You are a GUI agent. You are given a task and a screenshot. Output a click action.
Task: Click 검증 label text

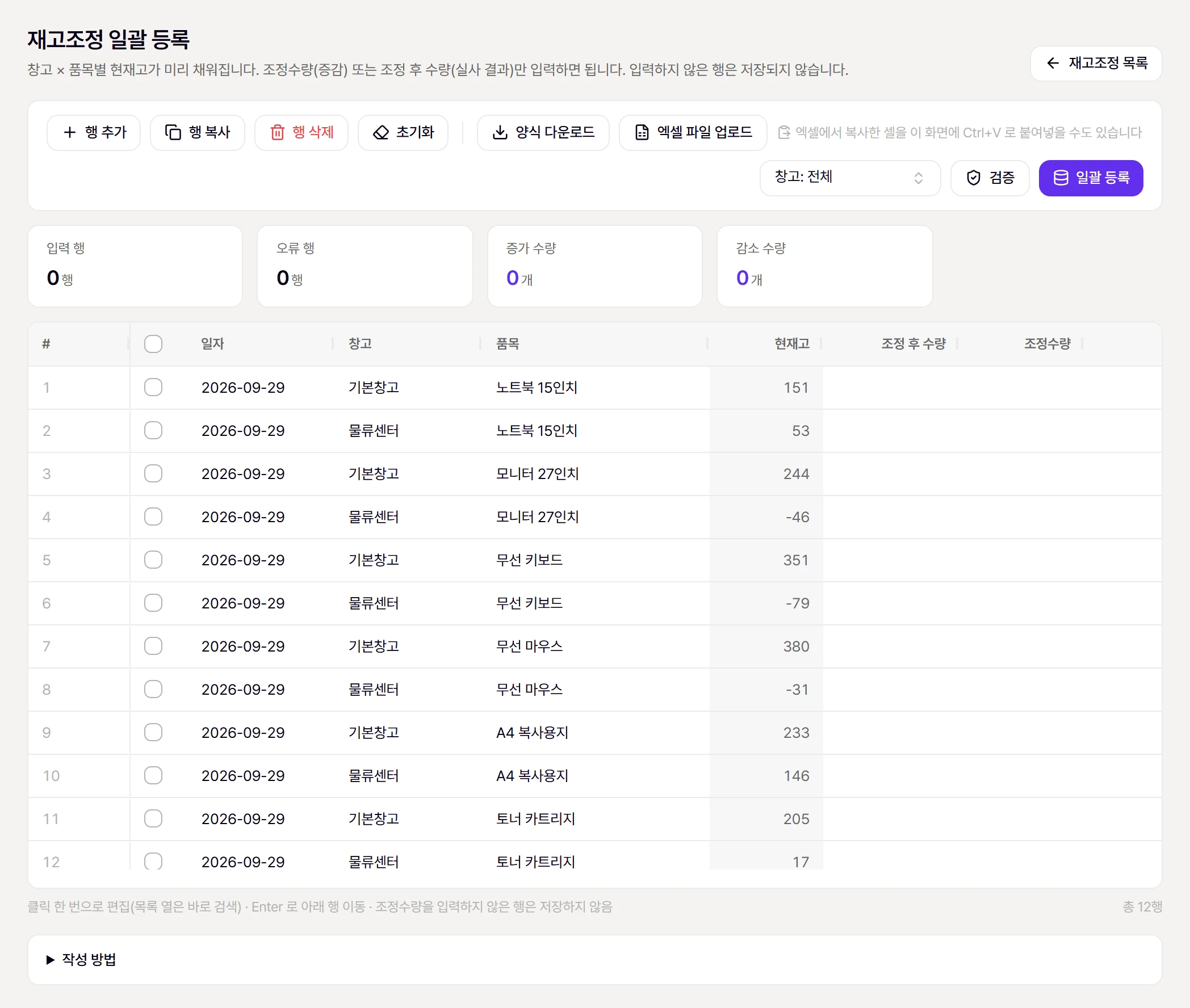coord(1002,178)
